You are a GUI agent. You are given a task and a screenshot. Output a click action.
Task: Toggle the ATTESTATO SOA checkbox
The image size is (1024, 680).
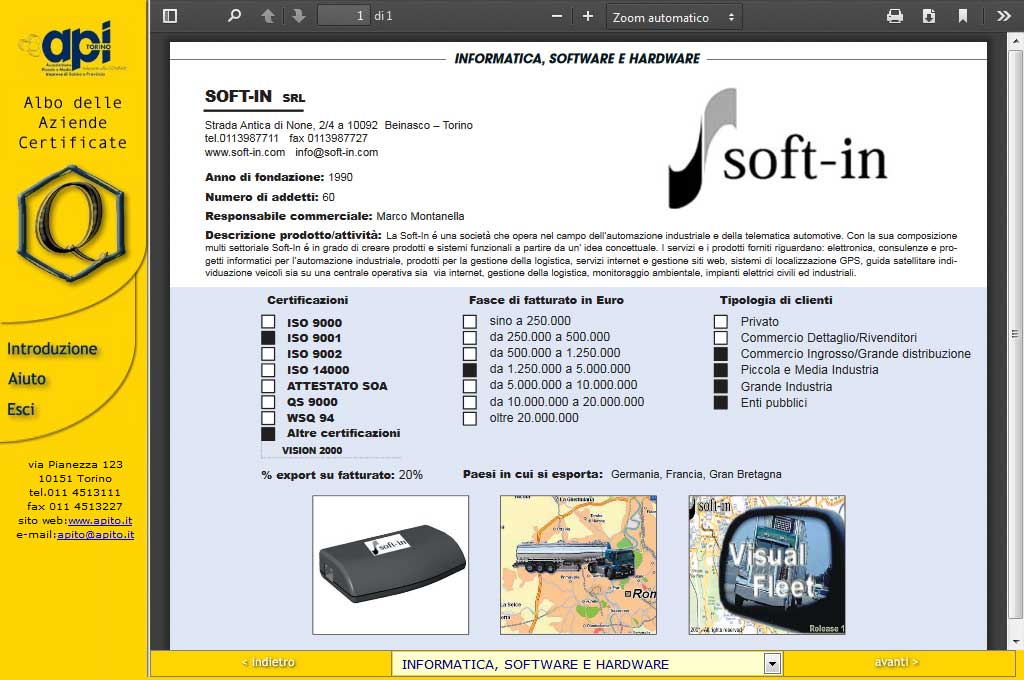[x=268, y=385]
